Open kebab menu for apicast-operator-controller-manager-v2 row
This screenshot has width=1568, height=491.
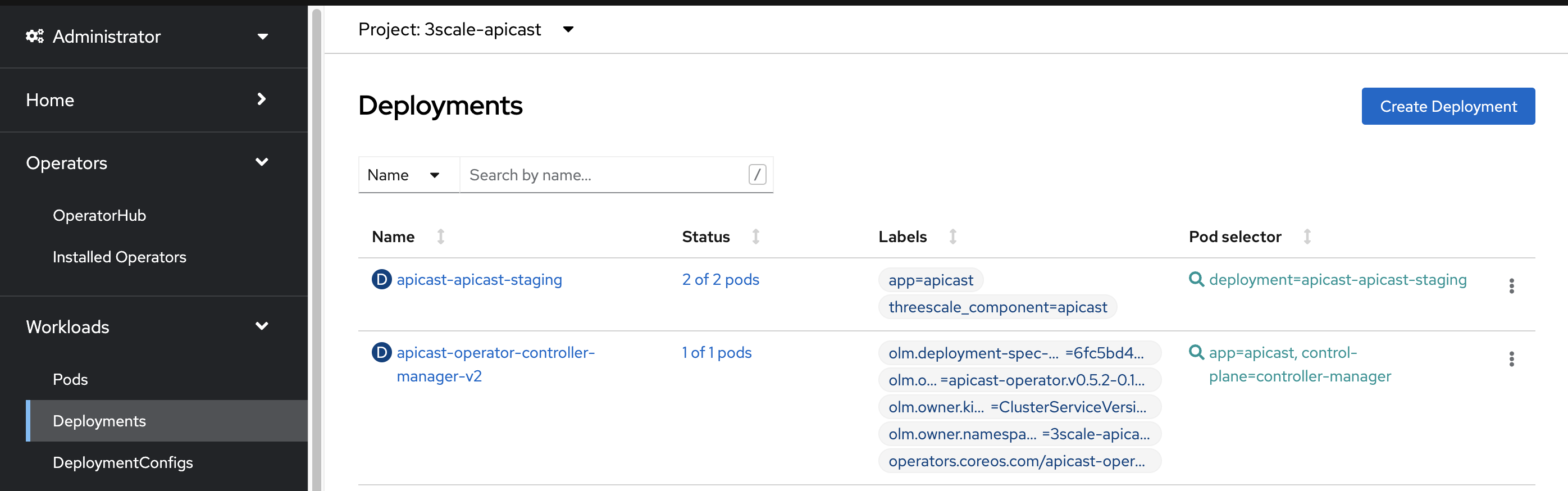click(1511, 359)
